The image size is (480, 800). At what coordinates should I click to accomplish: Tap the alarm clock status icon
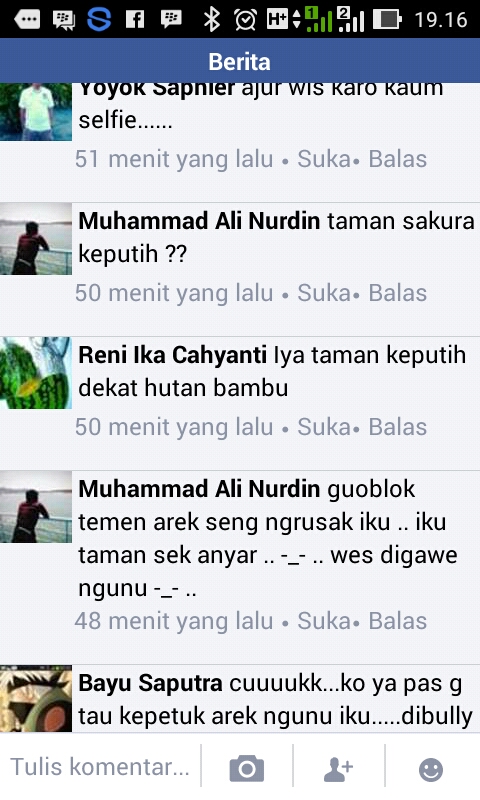tap(245, 19)
